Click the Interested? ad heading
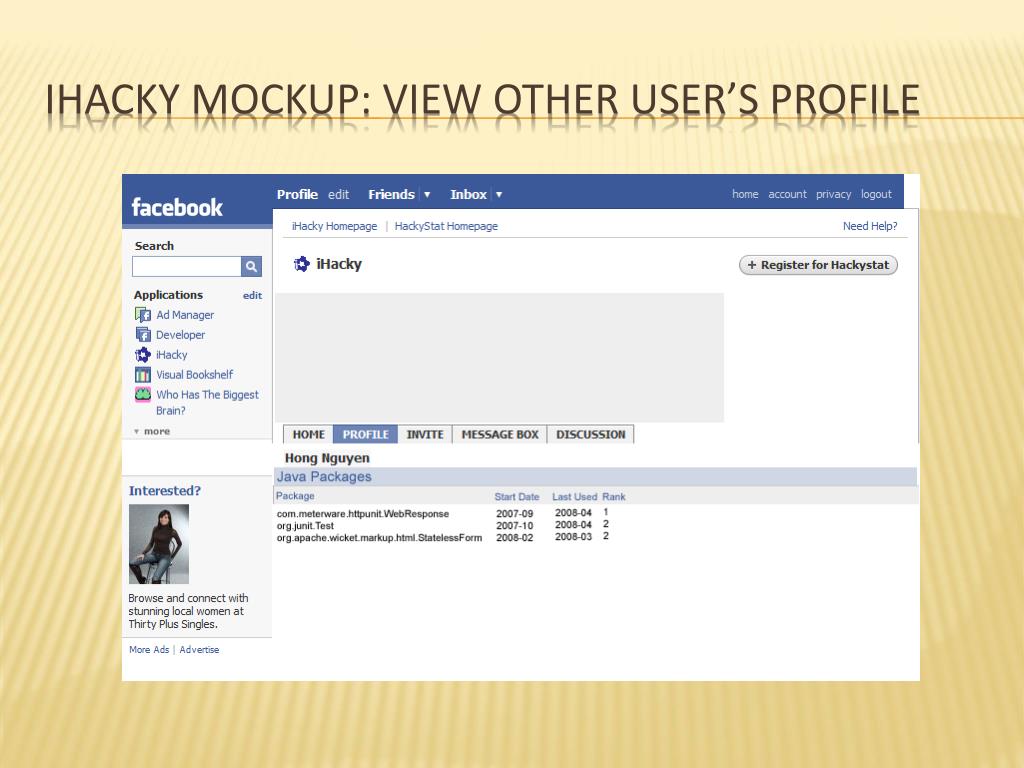The height and width of the screenshot is (768, 1024). (165, 490)
